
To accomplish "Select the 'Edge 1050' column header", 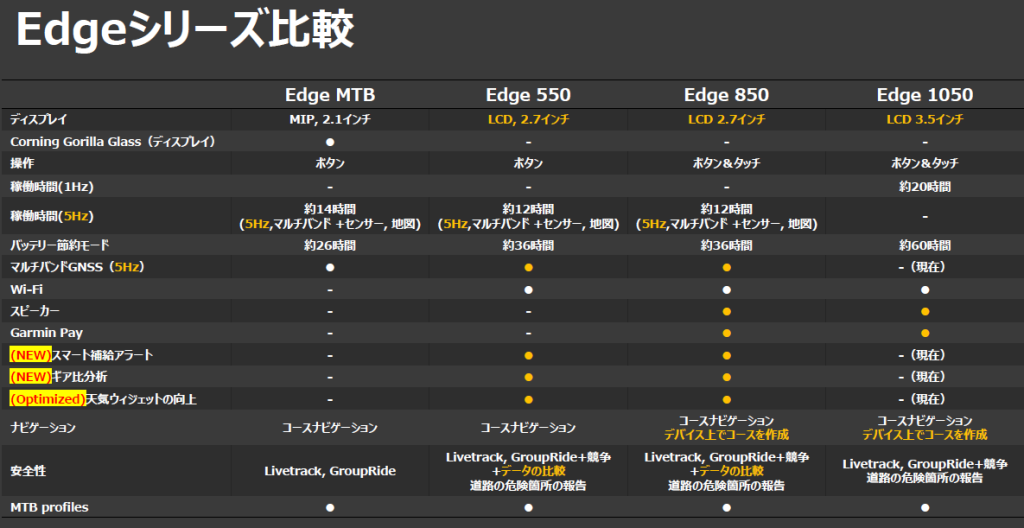I will tap(925, 95).
